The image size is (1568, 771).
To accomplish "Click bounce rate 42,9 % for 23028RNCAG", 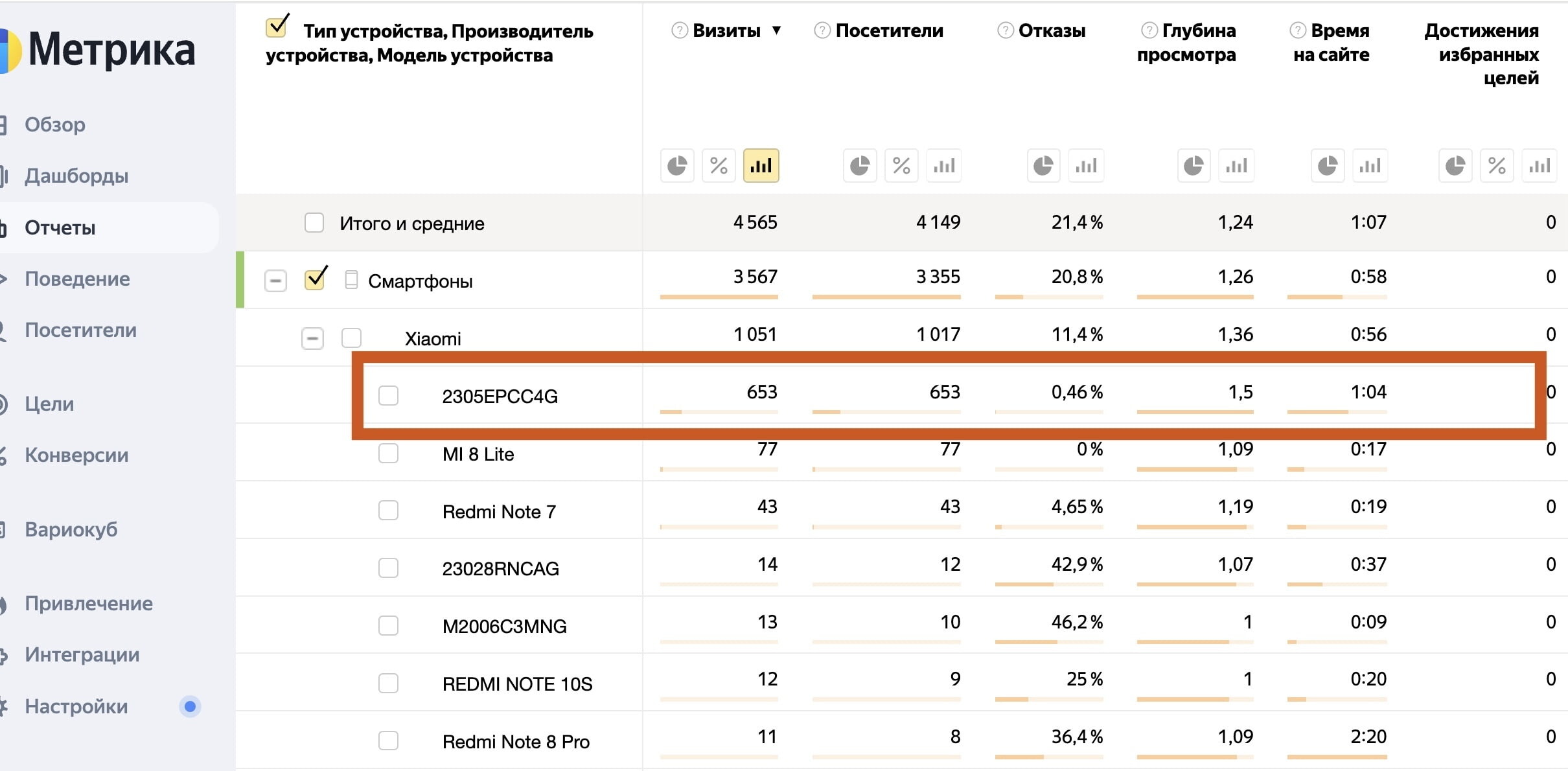I will (1077, 564).
